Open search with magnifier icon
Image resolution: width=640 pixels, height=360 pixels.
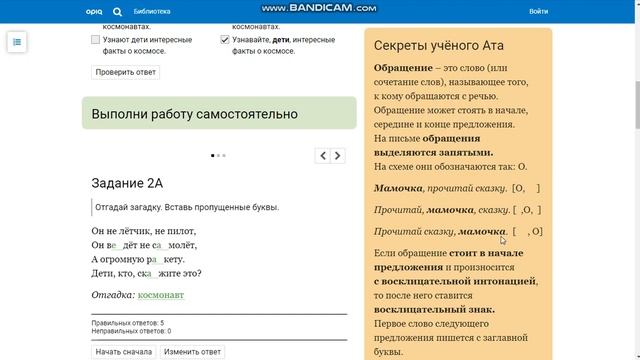click(117, 12)
